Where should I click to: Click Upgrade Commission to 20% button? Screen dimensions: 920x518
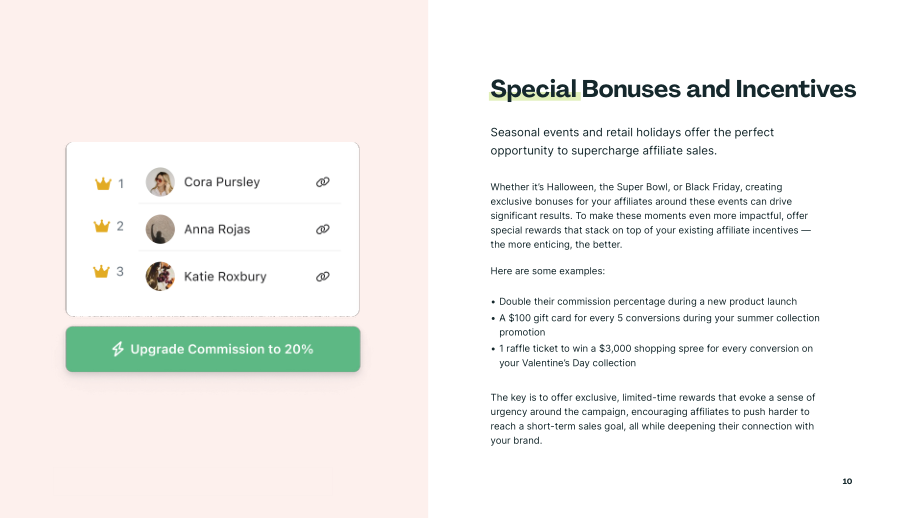click(x=213, y=349)
